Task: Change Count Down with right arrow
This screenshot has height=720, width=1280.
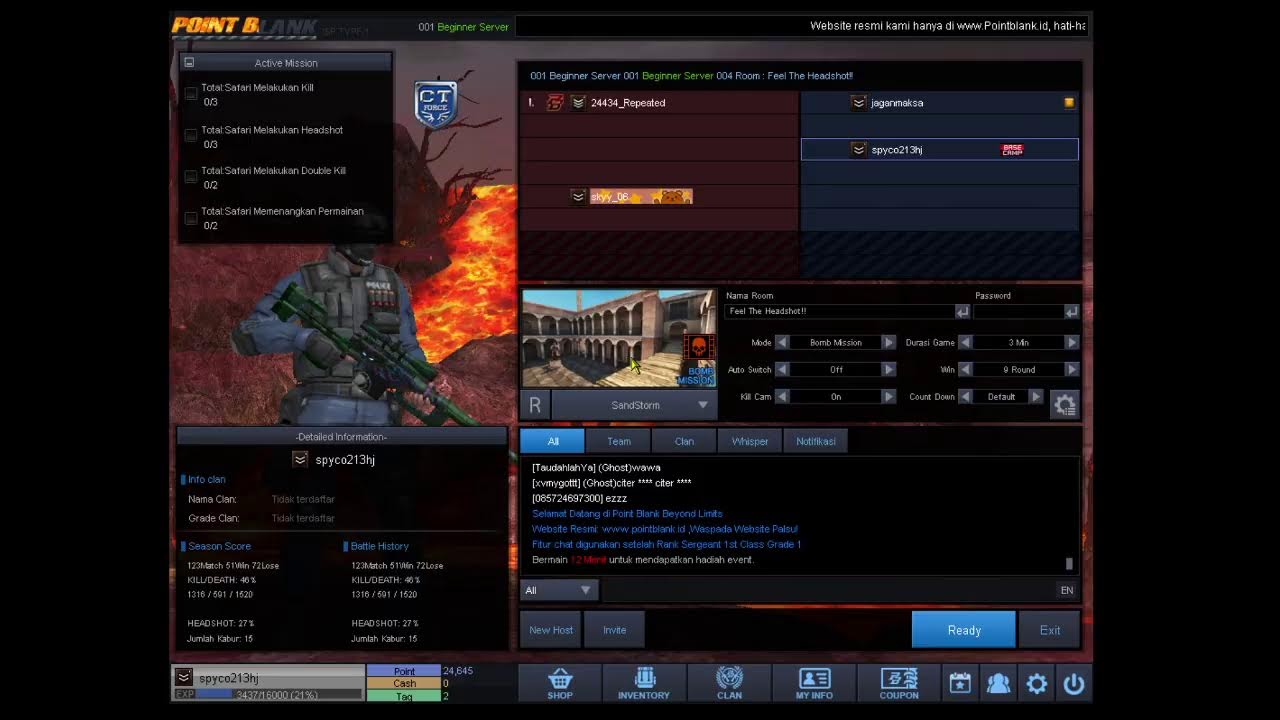Action: point(1036,396)
